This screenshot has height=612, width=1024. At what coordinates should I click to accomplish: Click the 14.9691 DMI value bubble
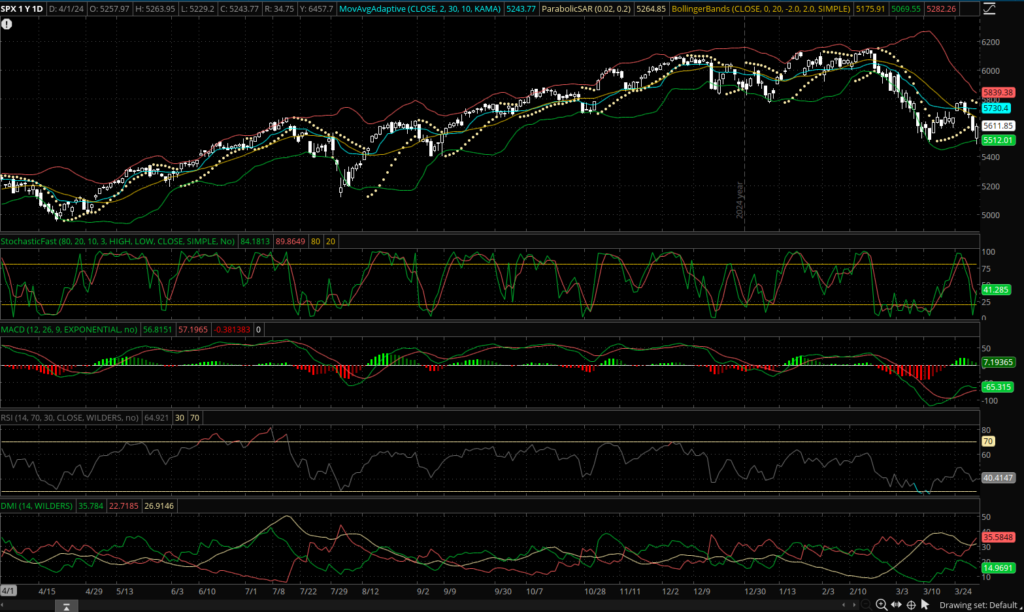tap(998, 568)
